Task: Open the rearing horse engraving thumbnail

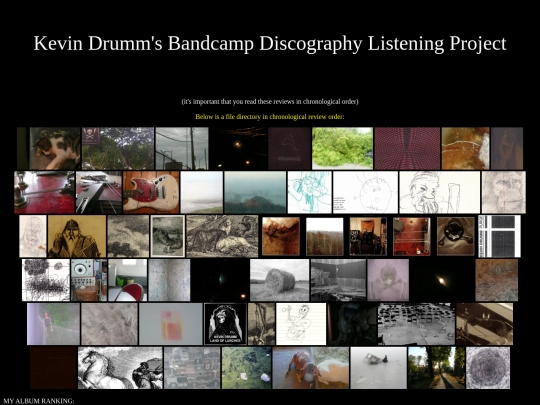Action: tap(120, 368)
